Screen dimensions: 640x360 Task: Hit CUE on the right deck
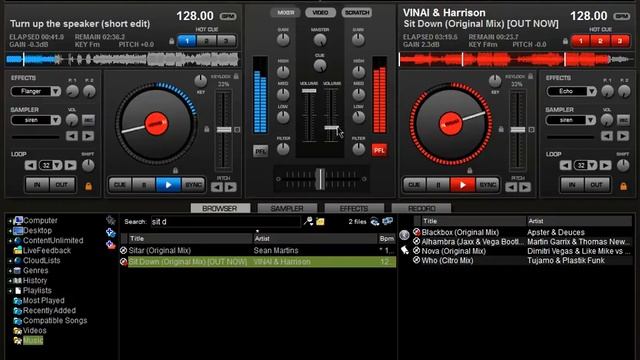[414, 185]
